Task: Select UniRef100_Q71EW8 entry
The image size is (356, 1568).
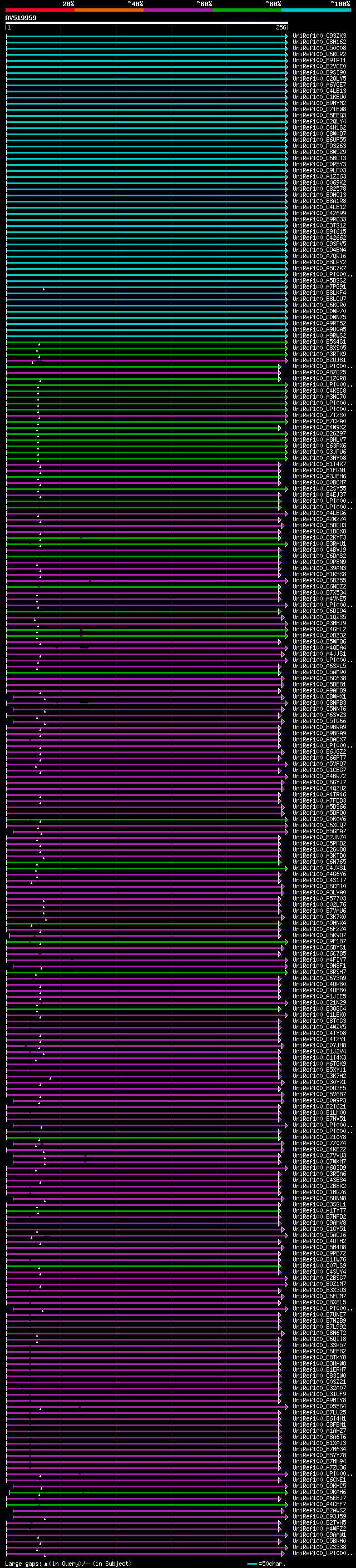Action: point(319,109)
